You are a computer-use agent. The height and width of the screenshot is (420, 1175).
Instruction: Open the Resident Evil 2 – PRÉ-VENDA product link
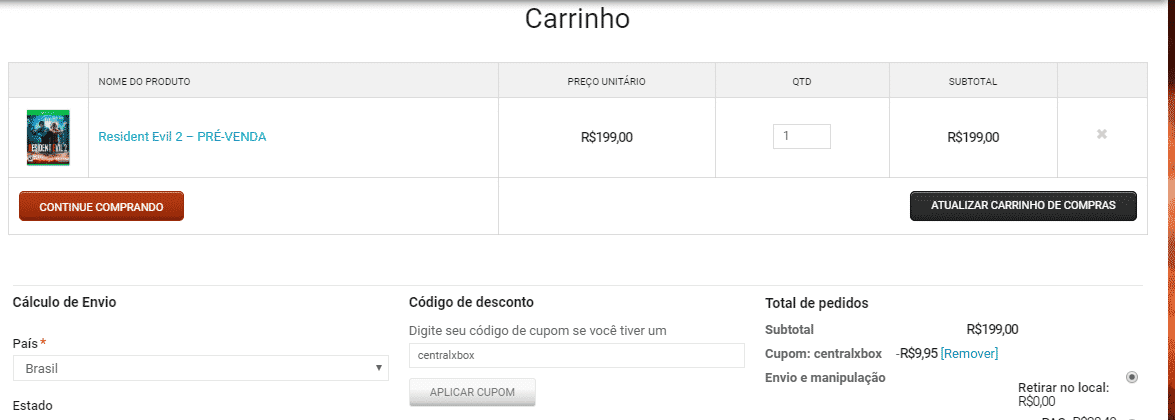point(182,136)
